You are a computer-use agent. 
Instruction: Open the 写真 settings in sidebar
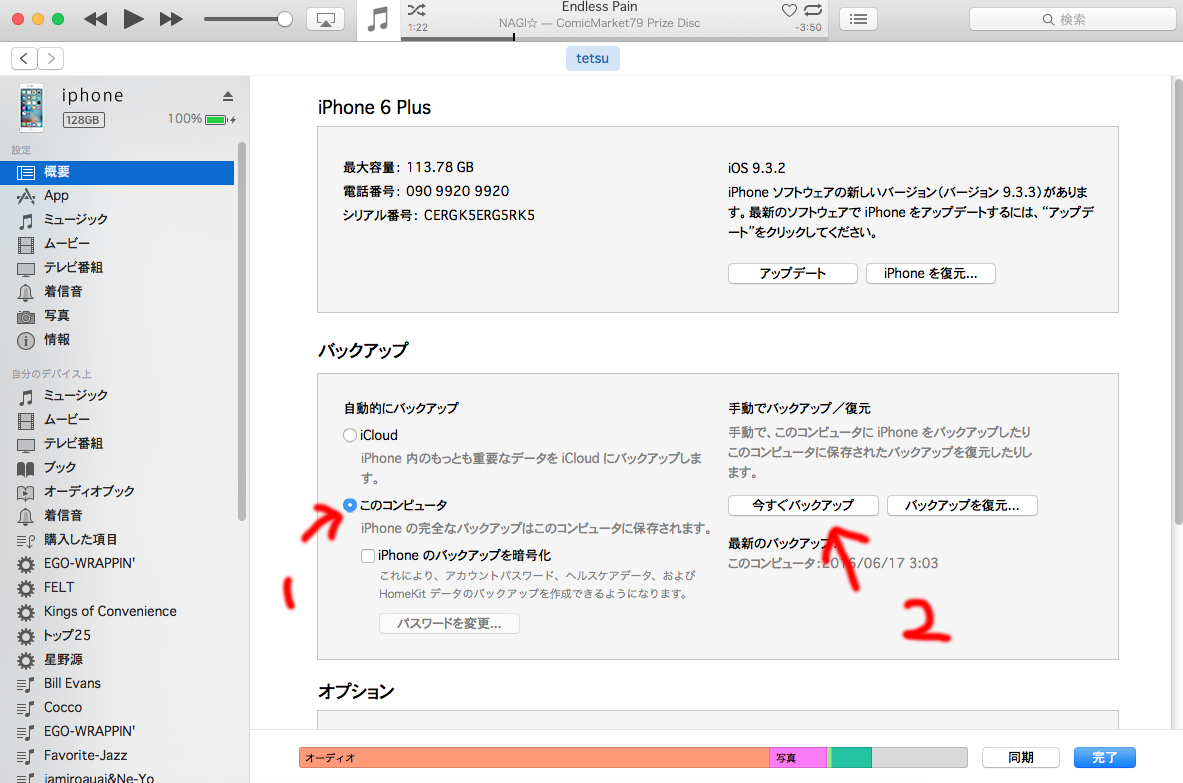click(56, 316)
